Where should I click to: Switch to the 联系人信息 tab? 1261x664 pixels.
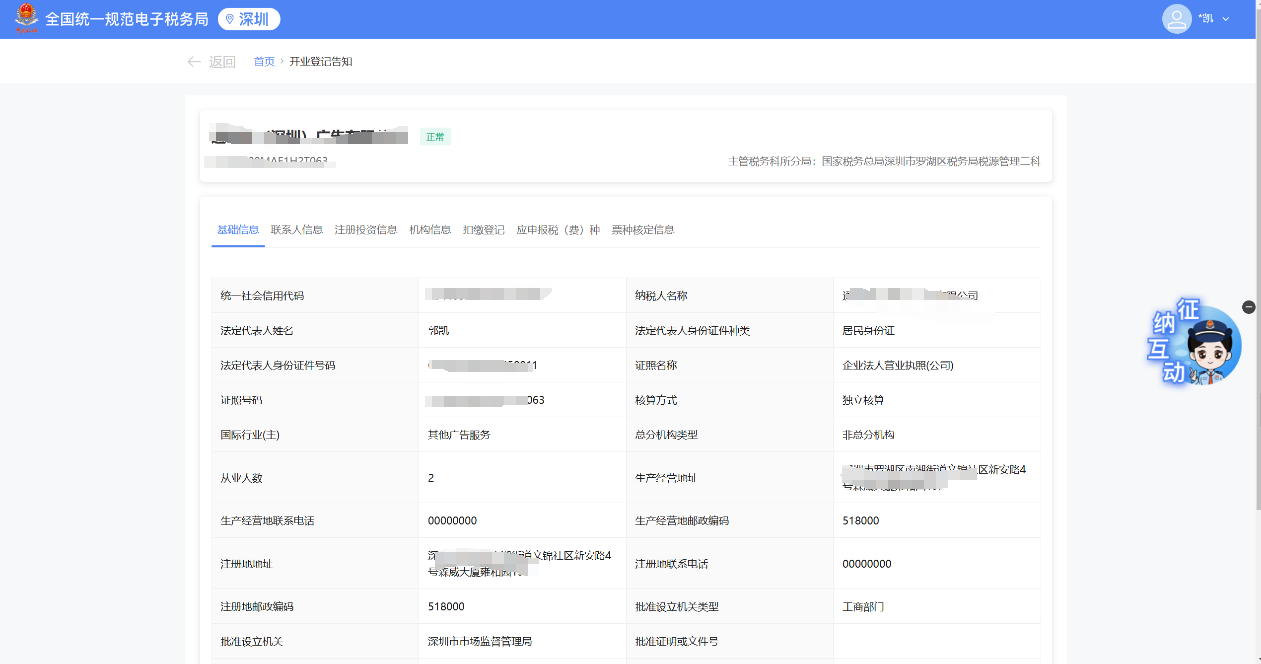pos(297,230)
